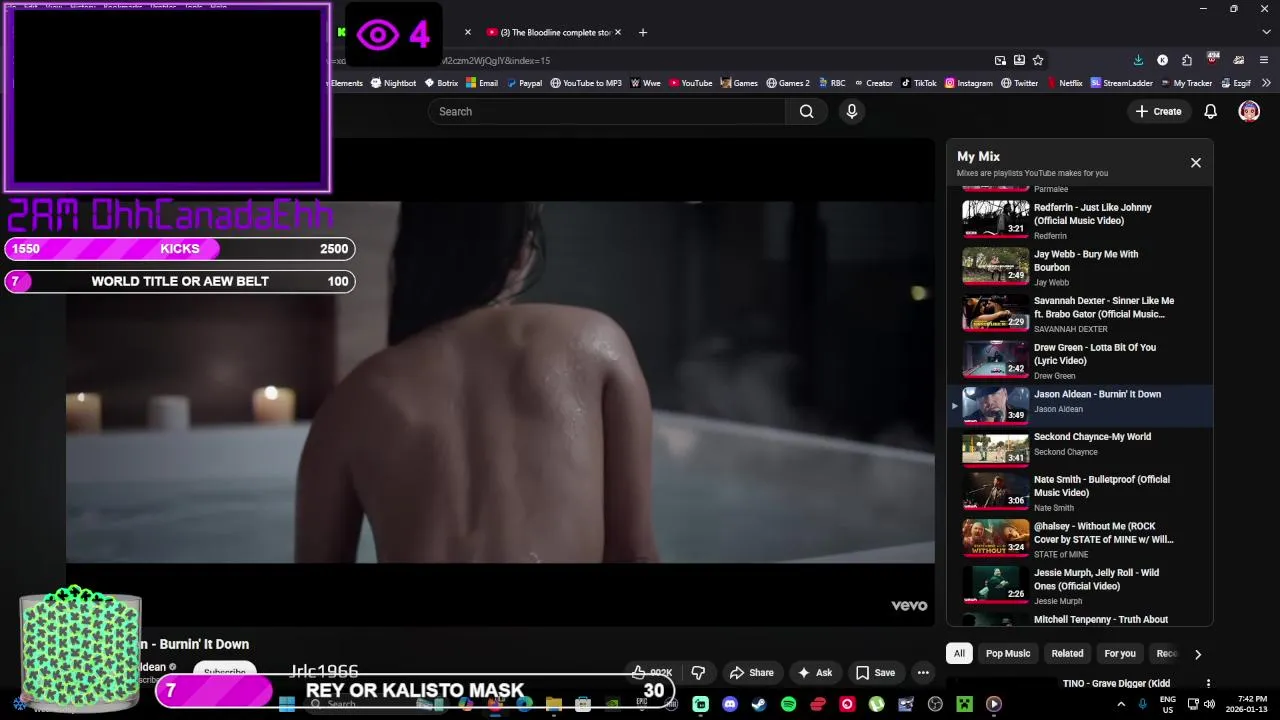Viewport: 1280px width, 720px height.
Task: Open Discord from the taskbar
Action: pos(730,704)
